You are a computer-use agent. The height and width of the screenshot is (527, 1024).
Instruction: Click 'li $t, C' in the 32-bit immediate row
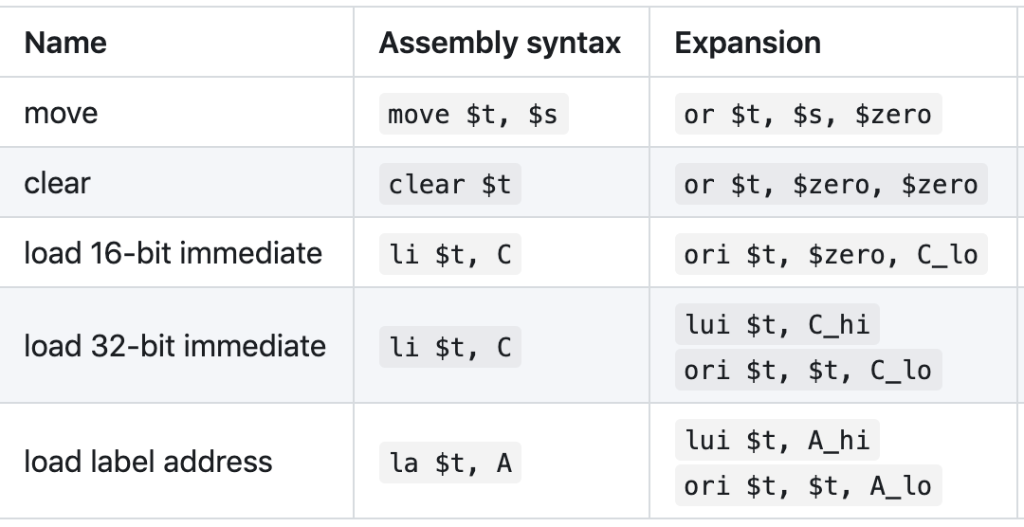(x=449, y=347)
